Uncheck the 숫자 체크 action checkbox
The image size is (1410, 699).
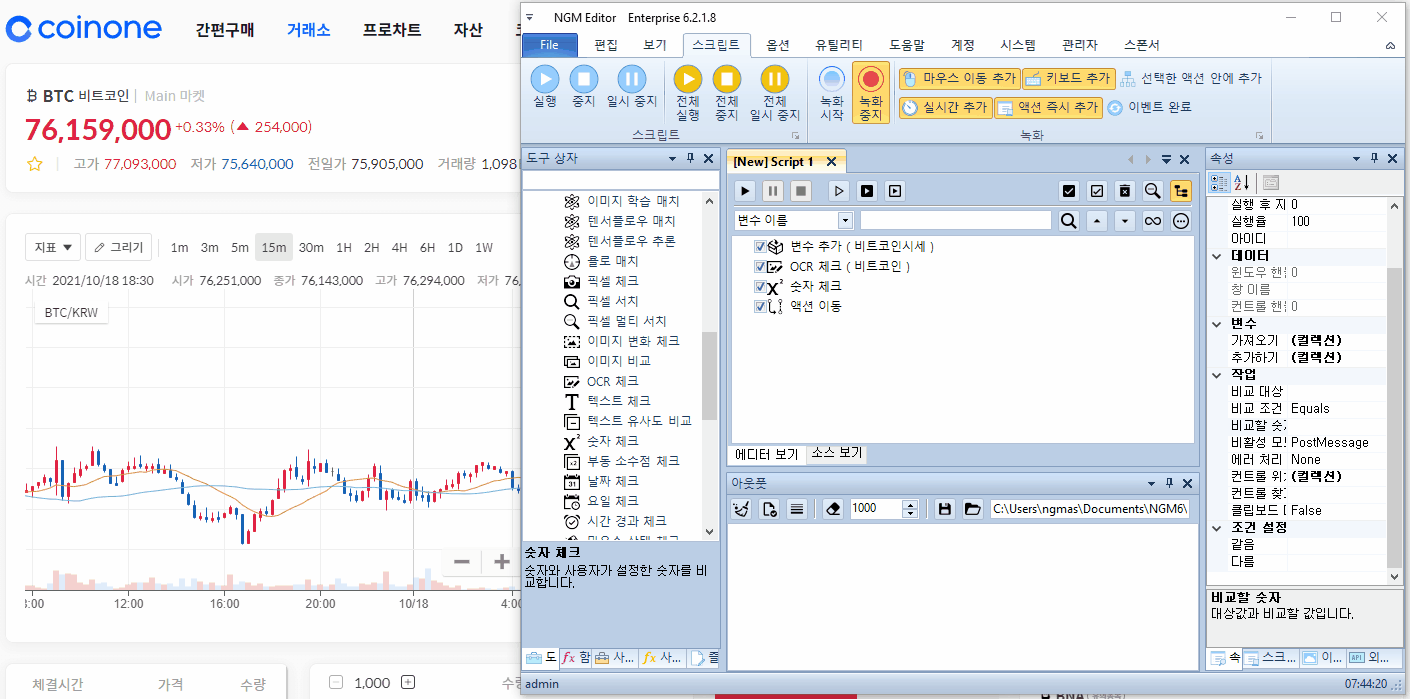click(x=761, y=286)
